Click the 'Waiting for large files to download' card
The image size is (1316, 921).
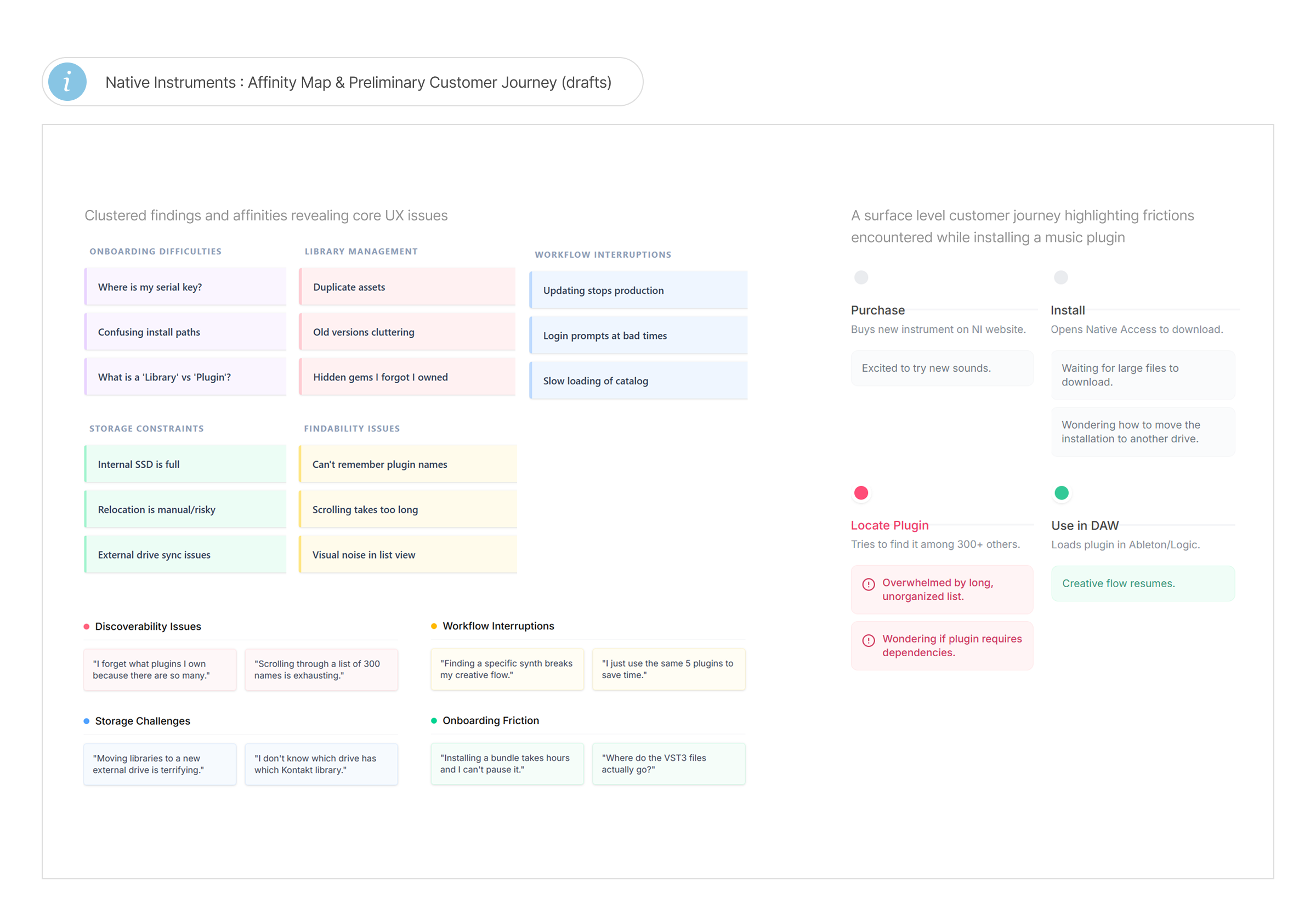tap(1143, 375)
